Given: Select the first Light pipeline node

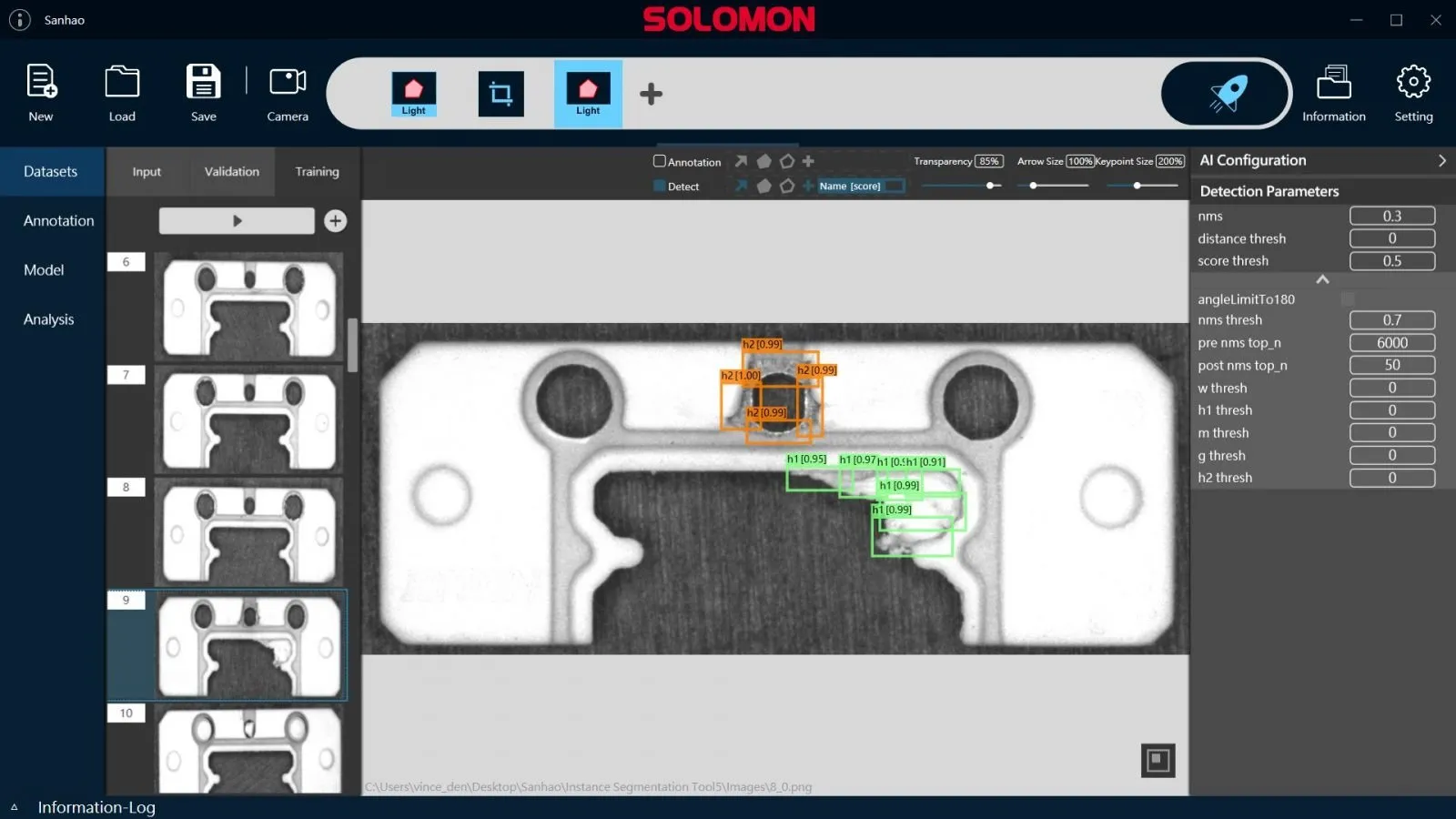Looking at the screenshot, I should point(414,94).
